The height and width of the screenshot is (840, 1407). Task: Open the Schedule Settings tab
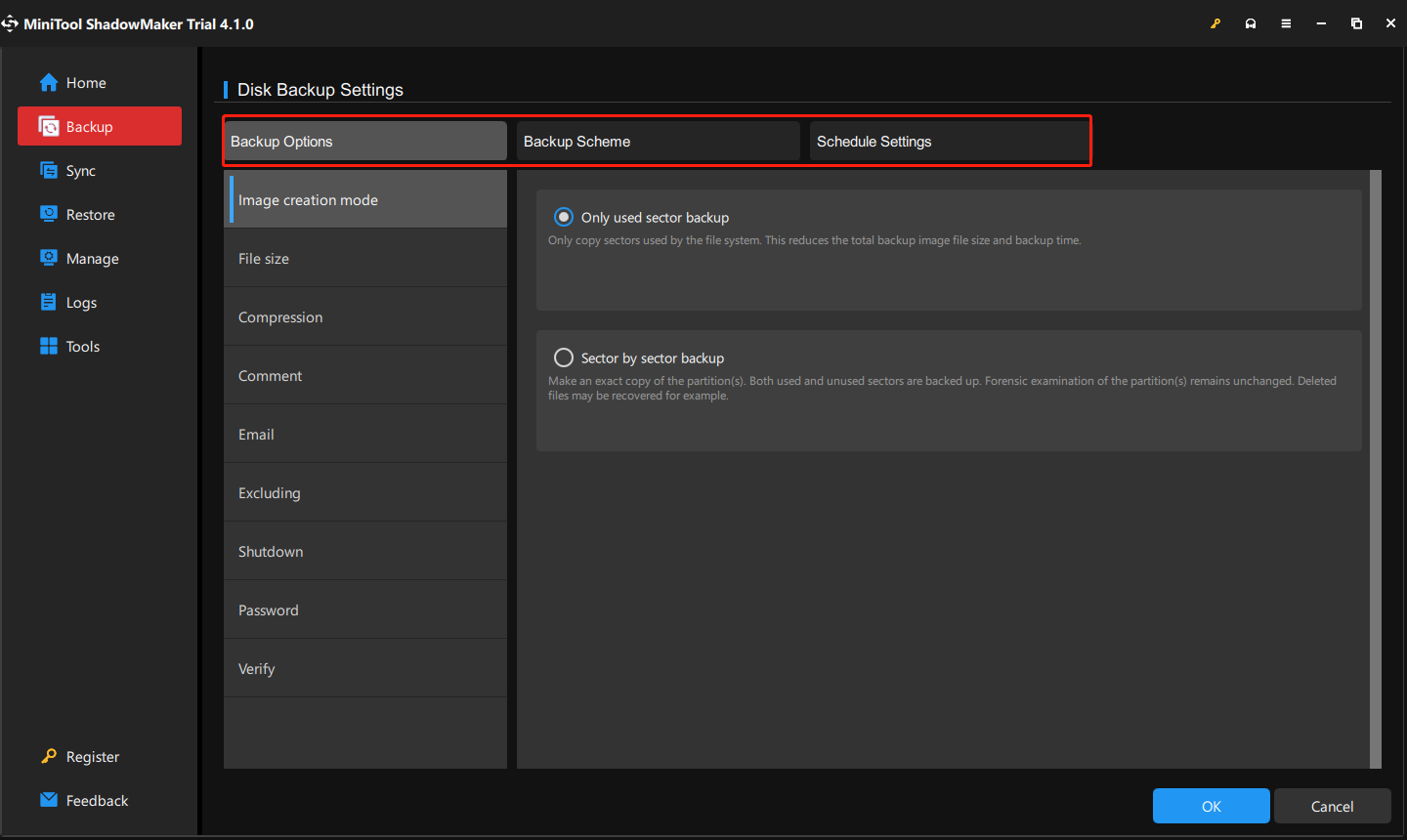pyautogui.click(x=948, y=142)
